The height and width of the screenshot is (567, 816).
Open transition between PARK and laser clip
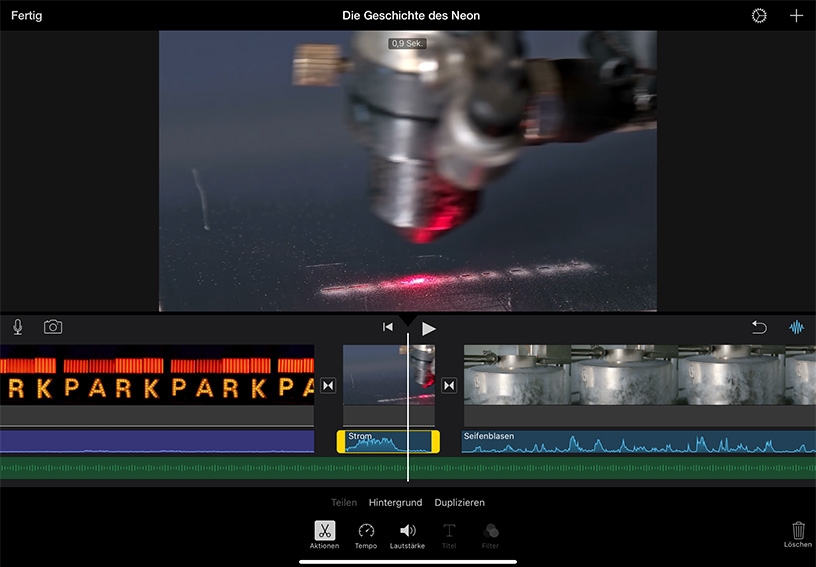(328, 385)
